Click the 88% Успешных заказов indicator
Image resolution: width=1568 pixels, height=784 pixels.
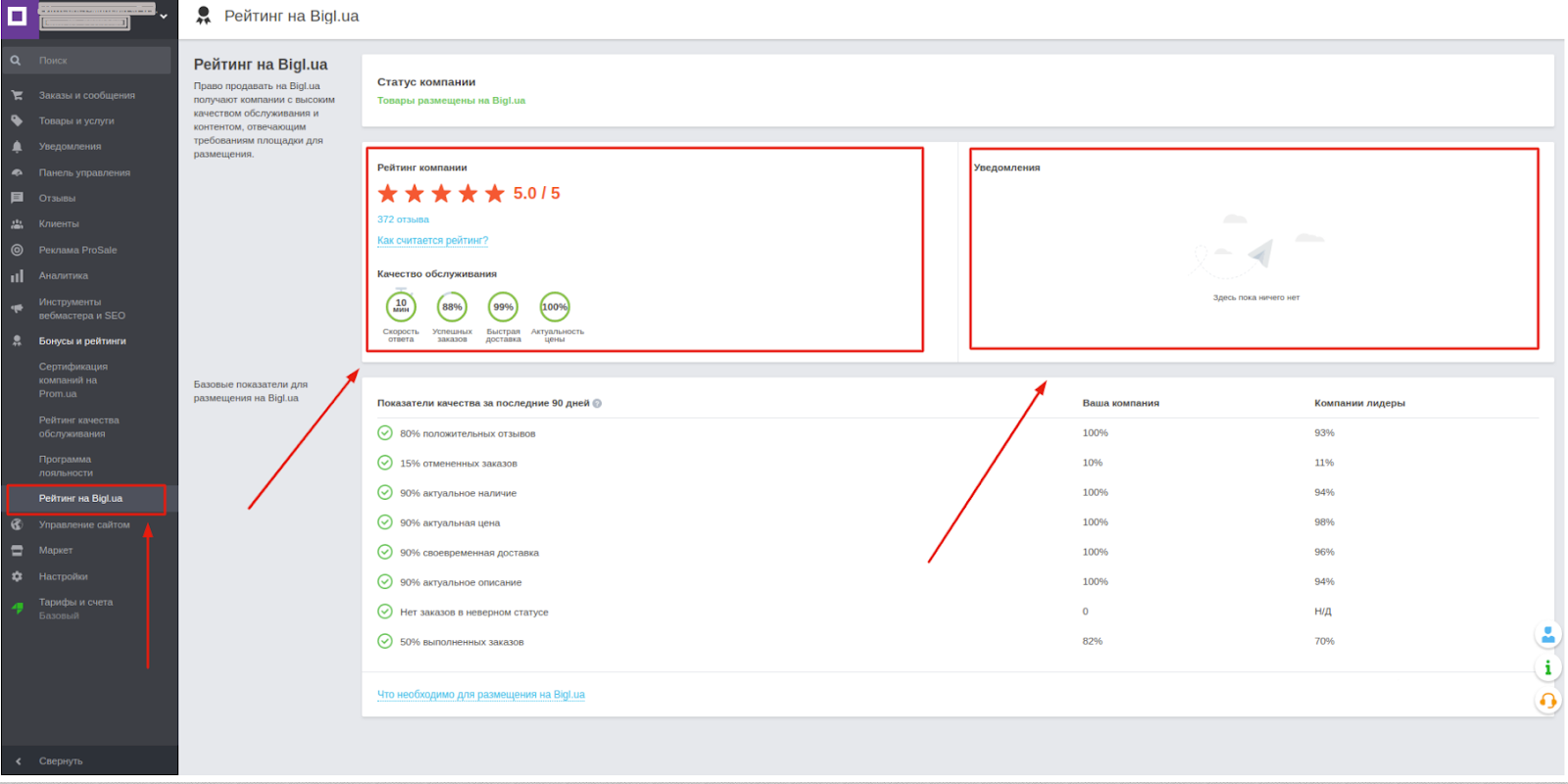452,316
